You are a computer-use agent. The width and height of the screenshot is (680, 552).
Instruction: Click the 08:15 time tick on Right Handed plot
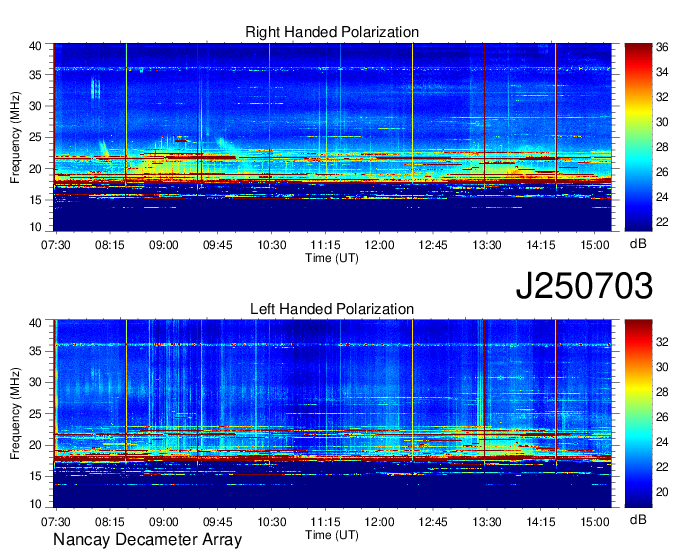click(110, 245)
